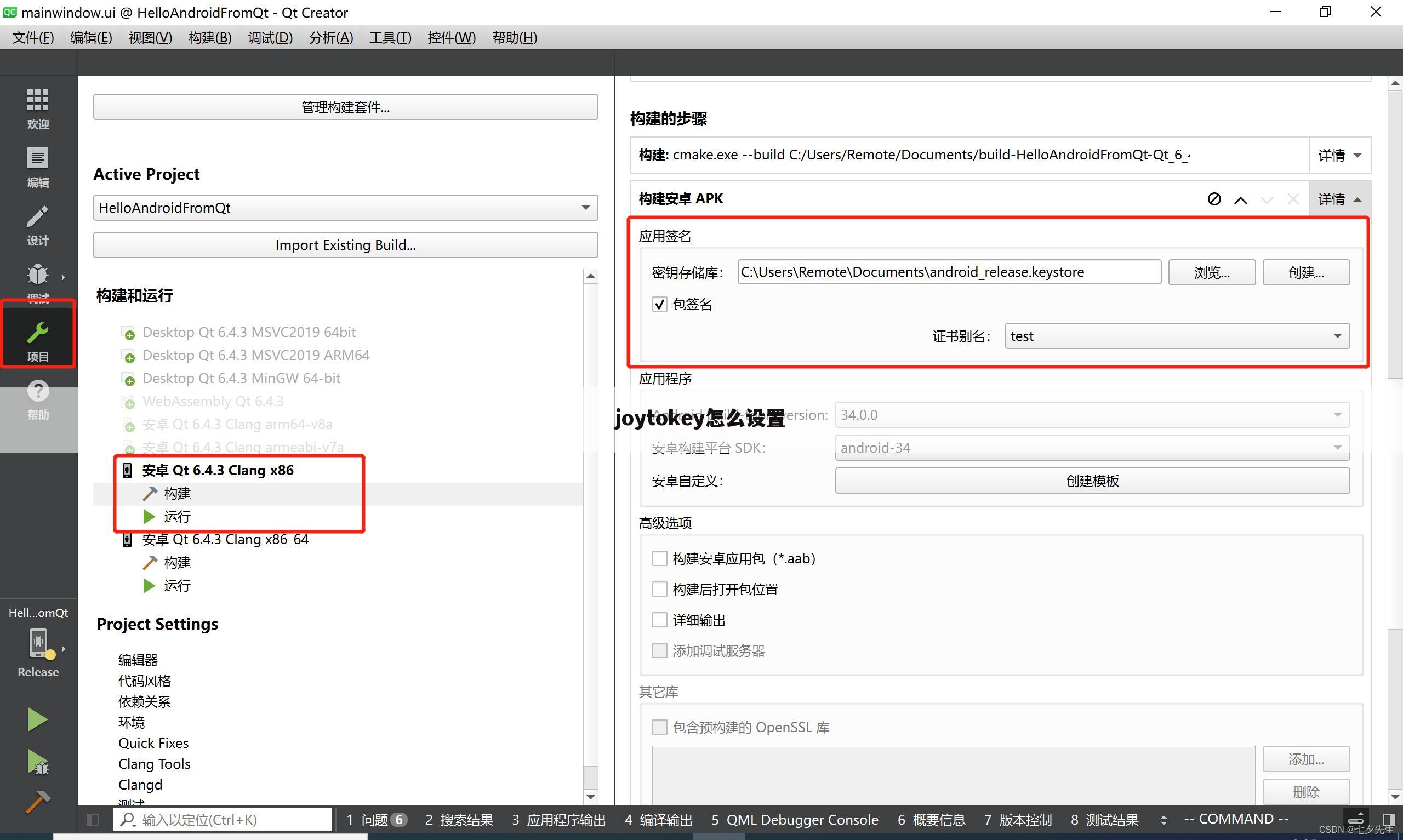
Task: Click 创建... to create keystore
Action: point(1305,272)
